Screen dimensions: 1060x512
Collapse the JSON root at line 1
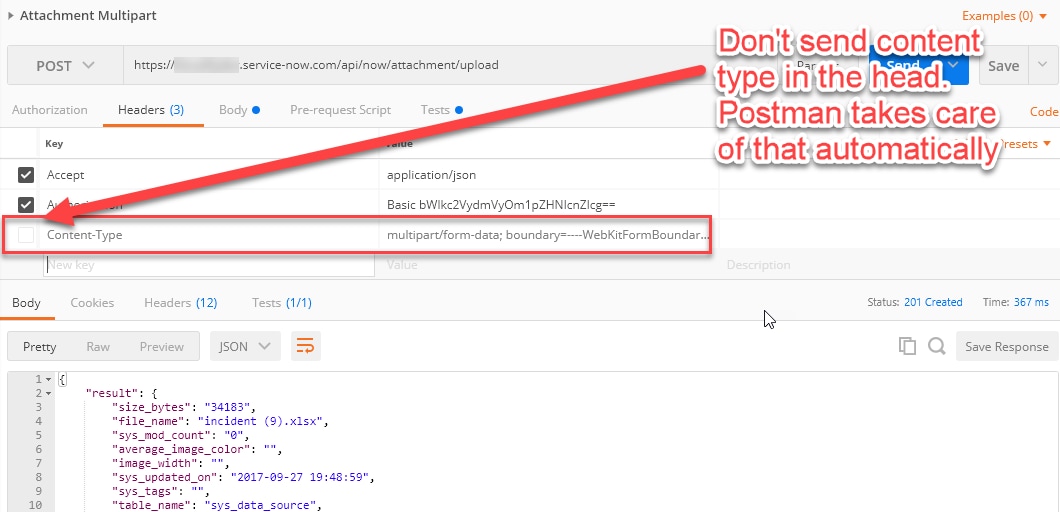click(48, 379)
